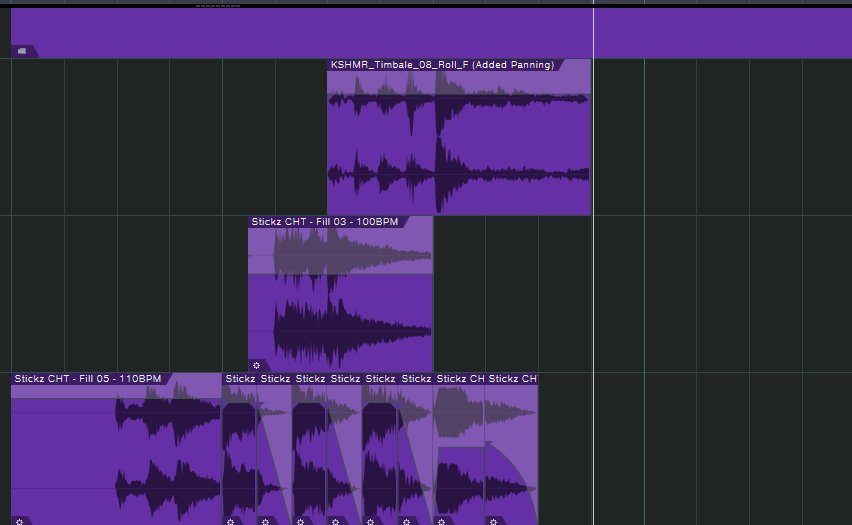852x525 pixels.
Task: Select the Stickz Fill 05 waveform body
Action: coord(116,454)
